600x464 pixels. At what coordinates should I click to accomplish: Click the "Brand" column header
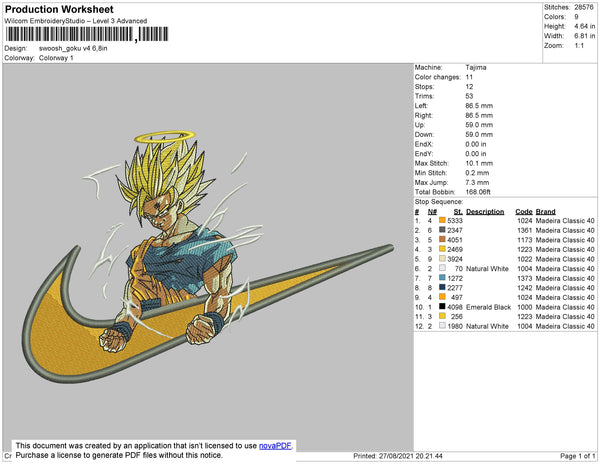pos(546,212)
